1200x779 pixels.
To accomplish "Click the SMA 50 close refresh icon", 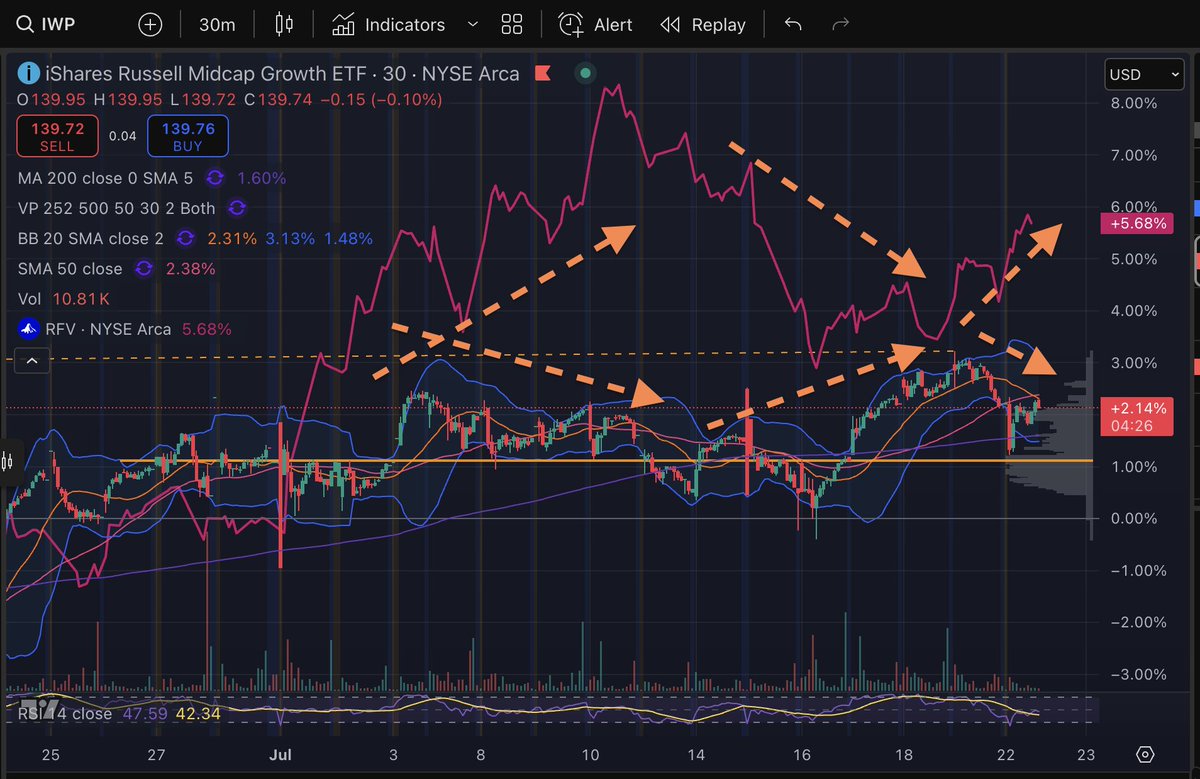I will 144,268.
